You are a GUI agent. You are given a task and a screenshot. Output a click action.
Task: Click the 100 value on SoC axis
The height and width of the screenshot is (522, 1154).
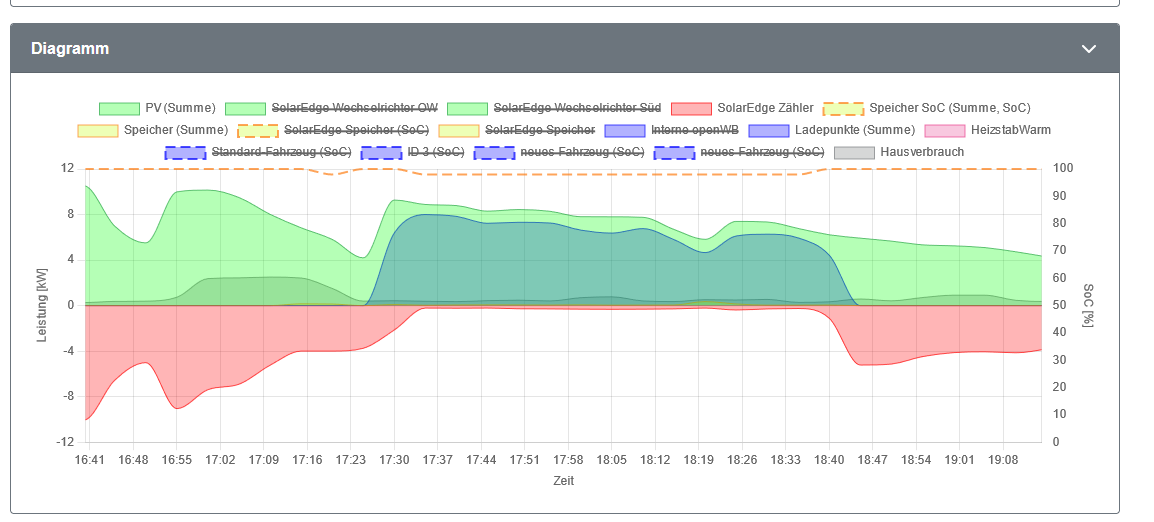[1063, 169]
